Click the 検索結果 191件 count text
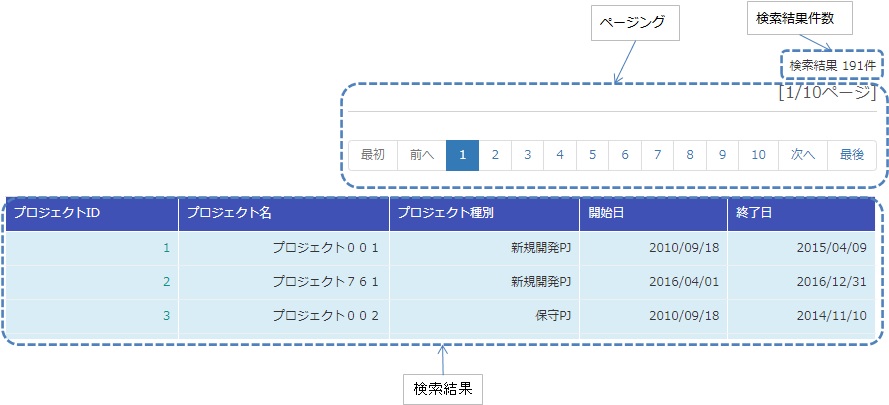Screen dimensions: 889x405 click(832, 65)
